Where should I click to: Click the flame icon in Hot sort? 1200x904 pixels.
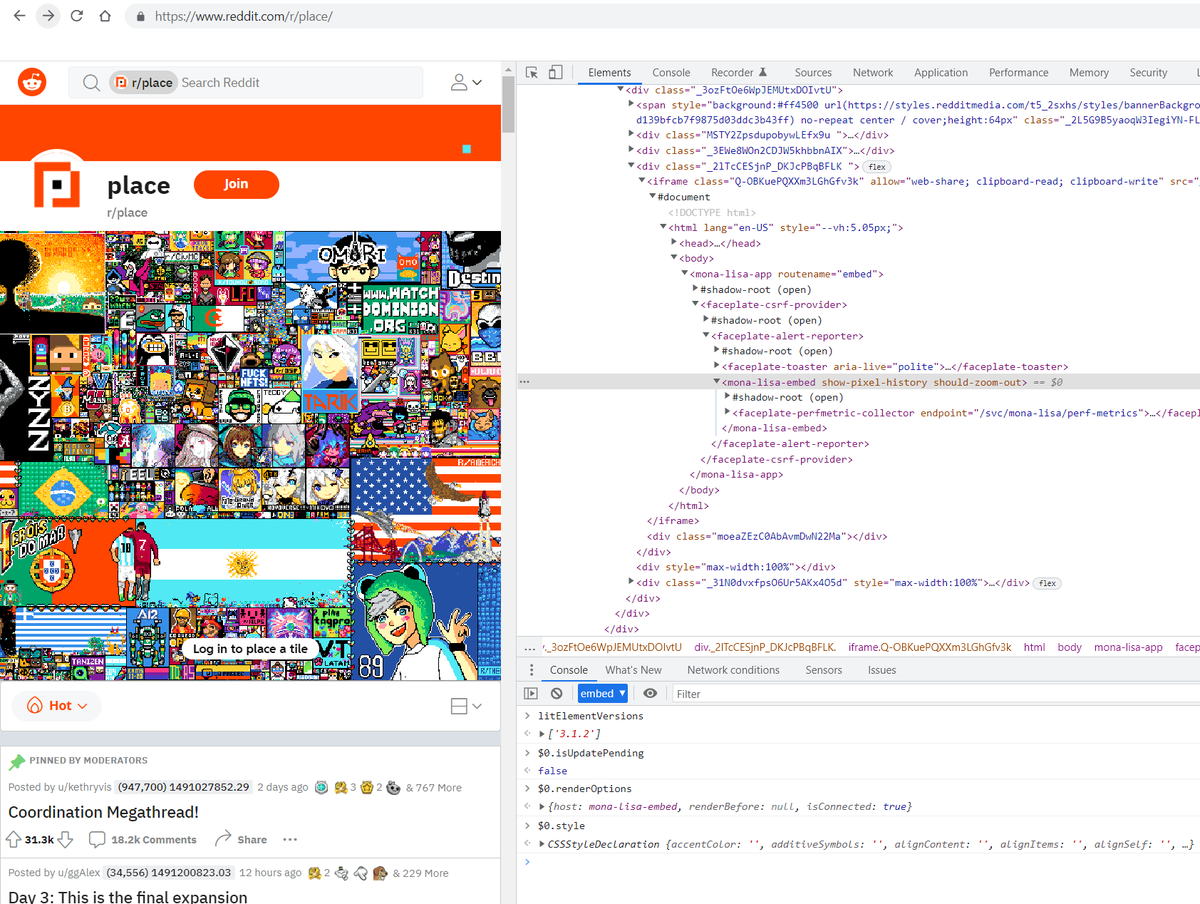[x=35, y=706]
